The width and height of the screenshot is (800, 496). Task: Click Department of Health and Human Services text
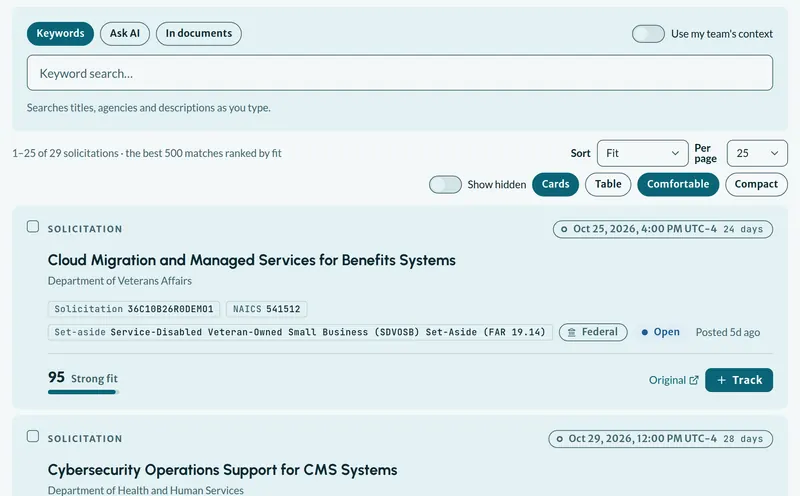146,490
